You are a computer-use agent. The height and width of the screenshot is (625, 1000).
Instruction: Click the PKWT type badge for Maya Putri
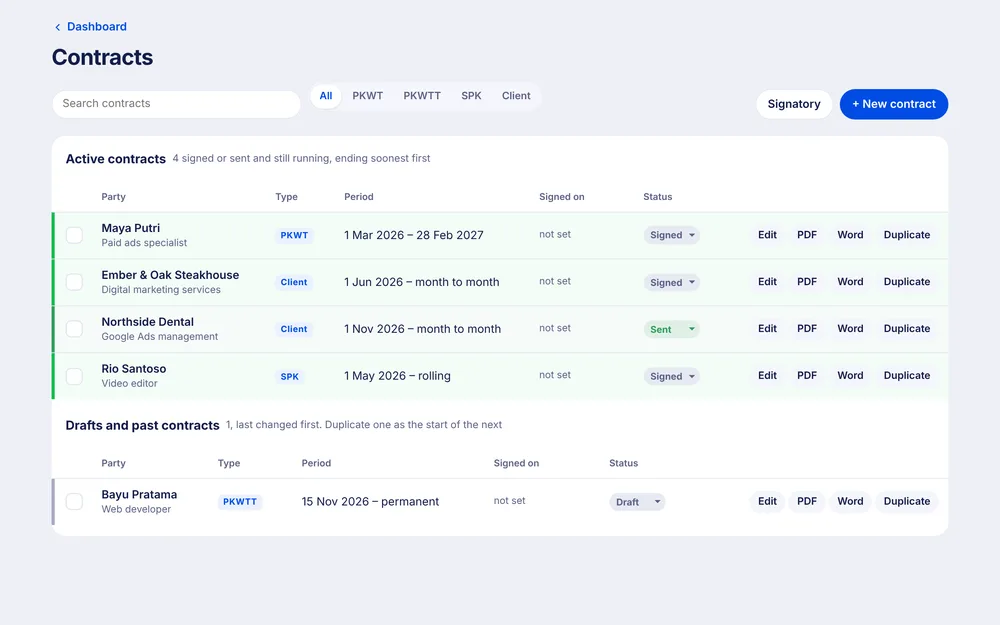coord(294,235)
